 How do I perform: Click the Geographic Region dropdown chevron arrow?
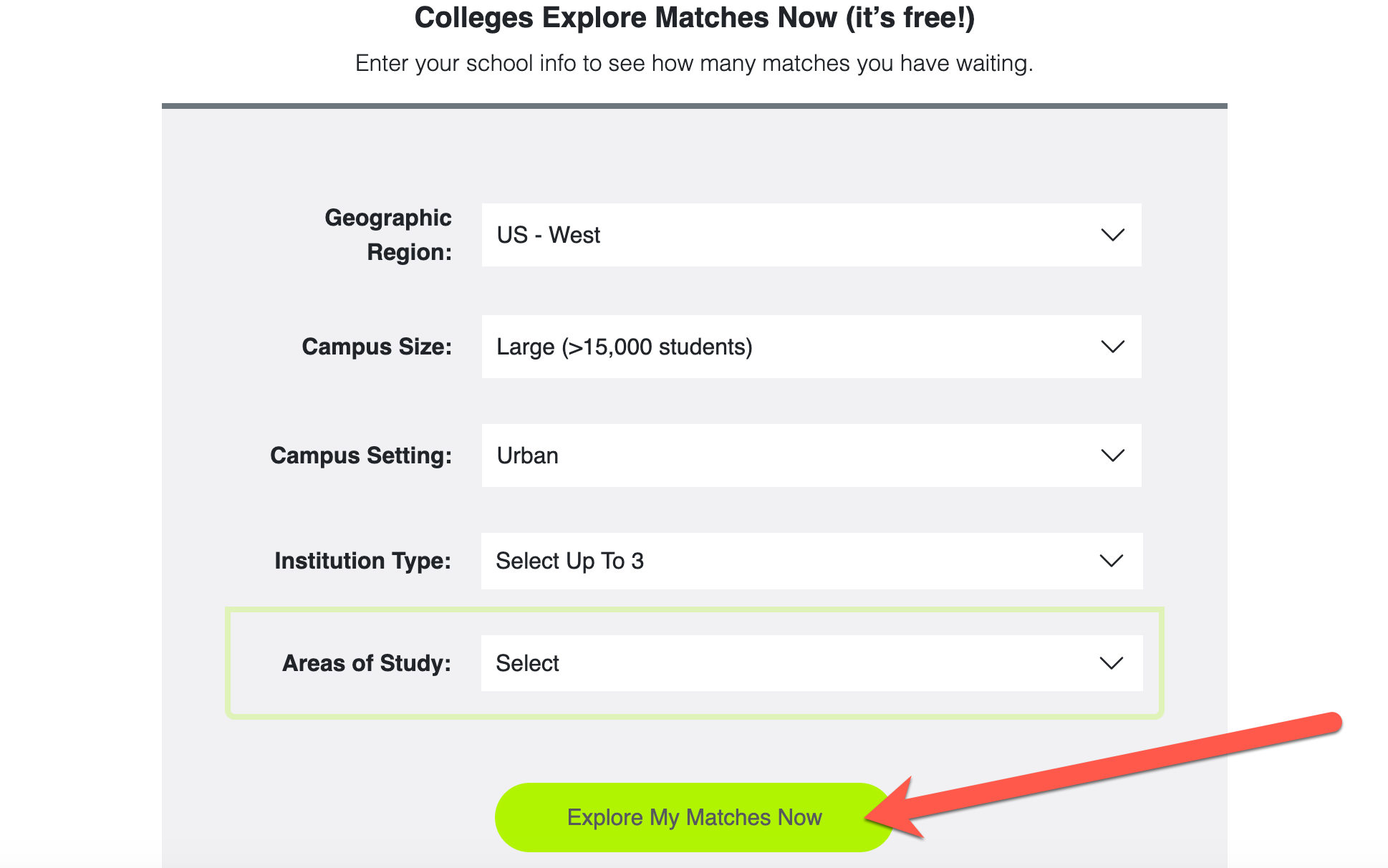pos(1112,235)
